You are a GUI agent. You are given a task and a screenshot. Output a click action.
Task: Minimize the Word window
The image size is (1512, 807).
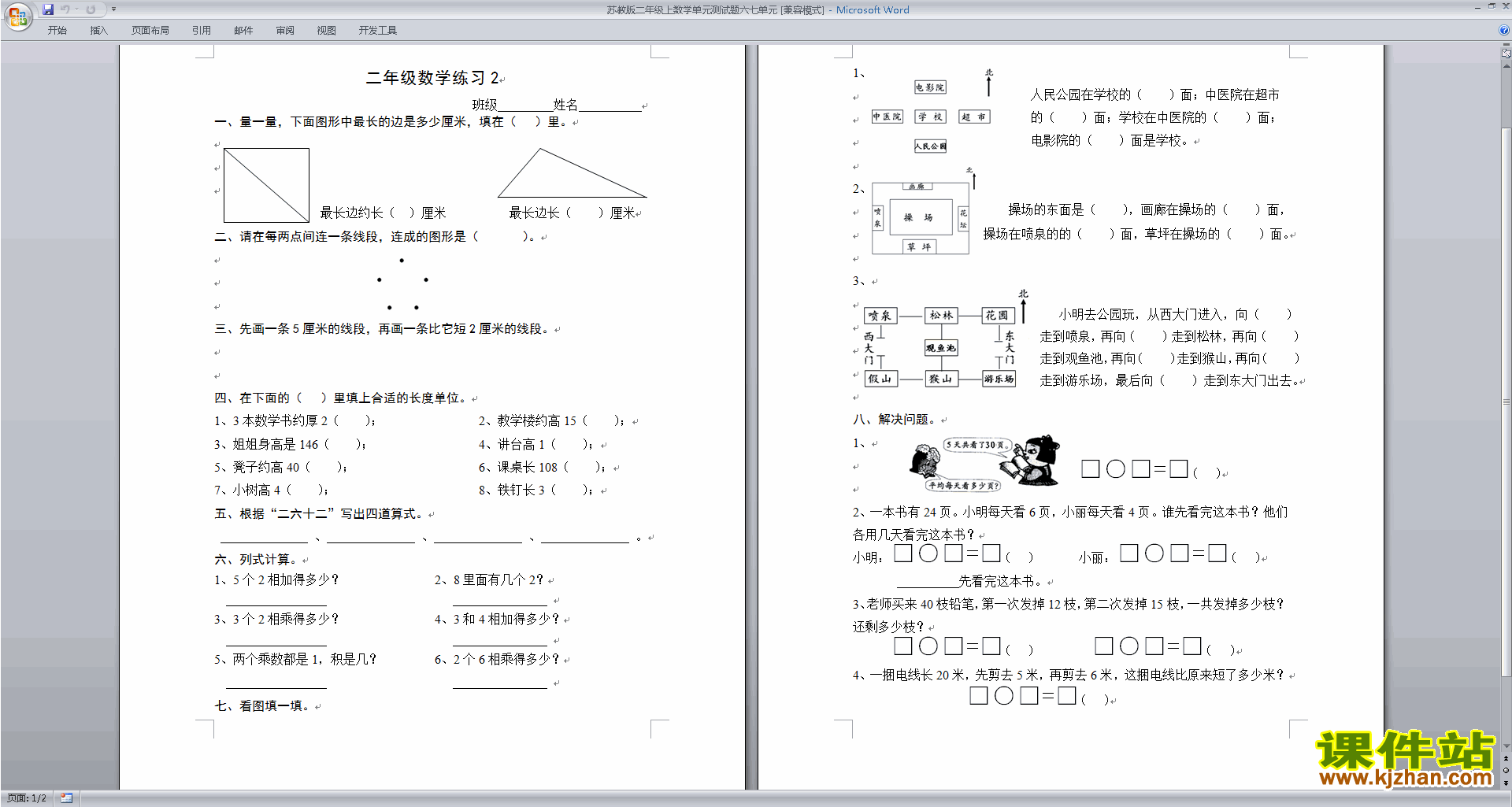pos(1477,7)
